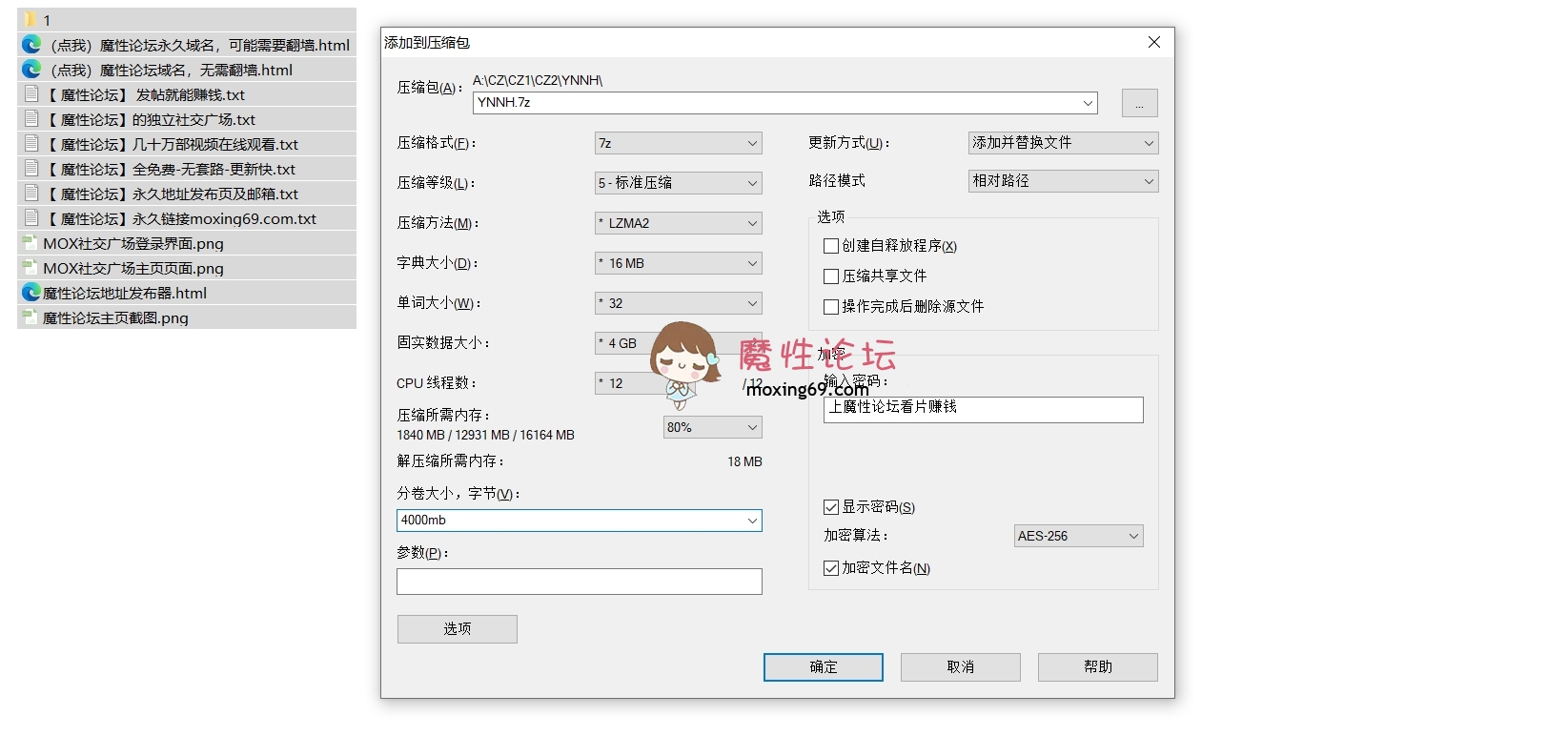Click the 选项 button
Screen dimensions: 1568x736
tap(457, 629)
